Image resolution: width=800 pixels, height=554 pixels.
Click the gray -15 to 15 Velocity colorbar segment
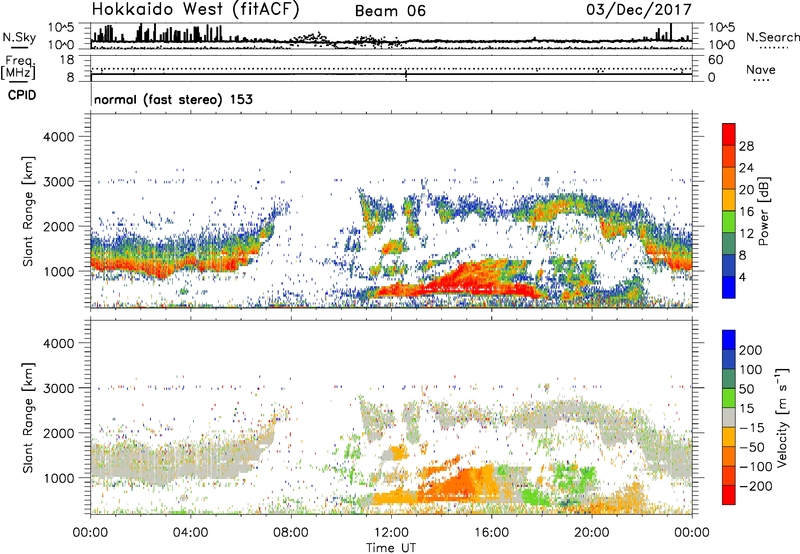(729, 417)
